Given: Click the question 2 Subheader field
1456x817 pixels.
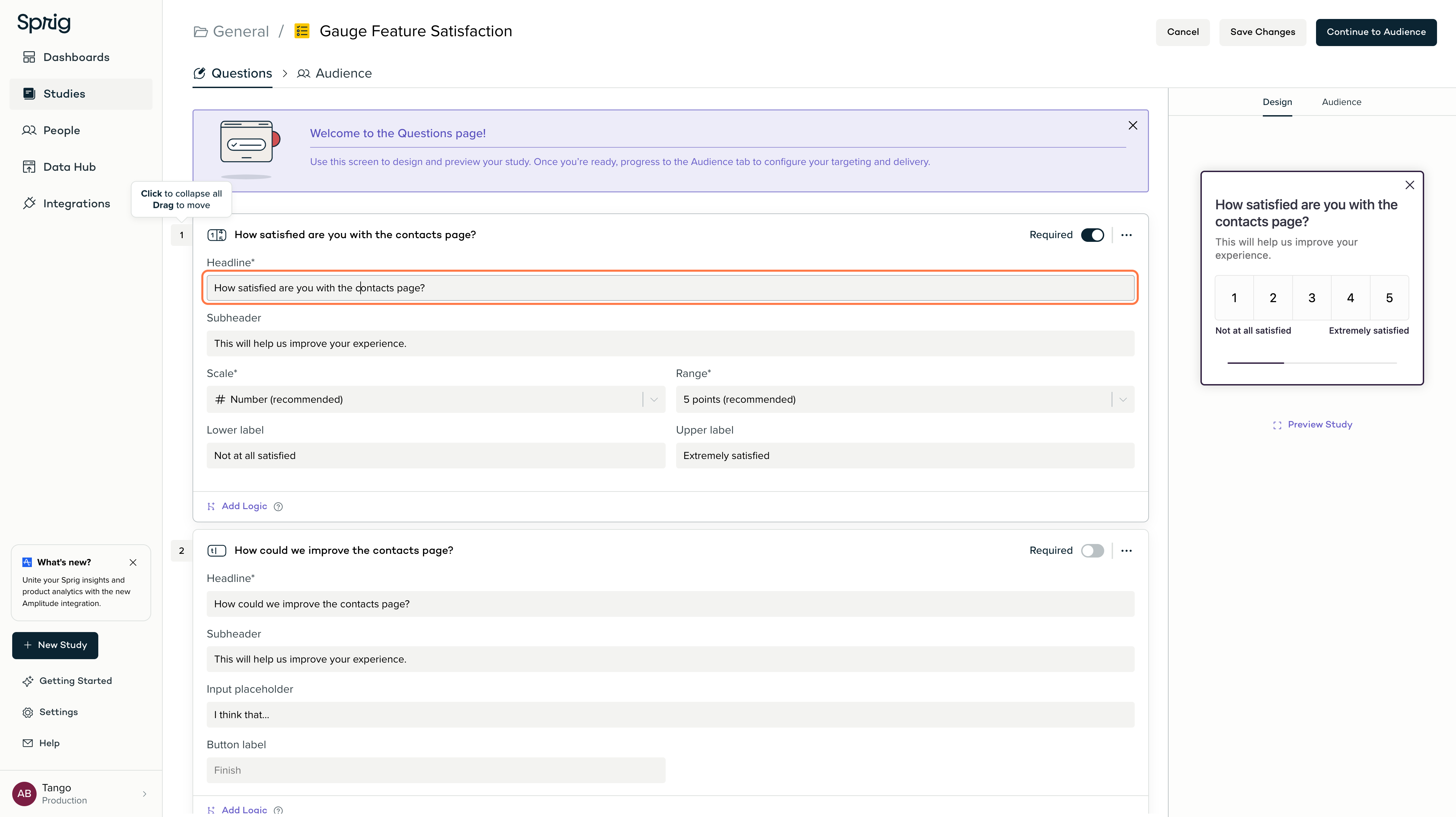Looking at the screenshot, I should tap(670, 659).
